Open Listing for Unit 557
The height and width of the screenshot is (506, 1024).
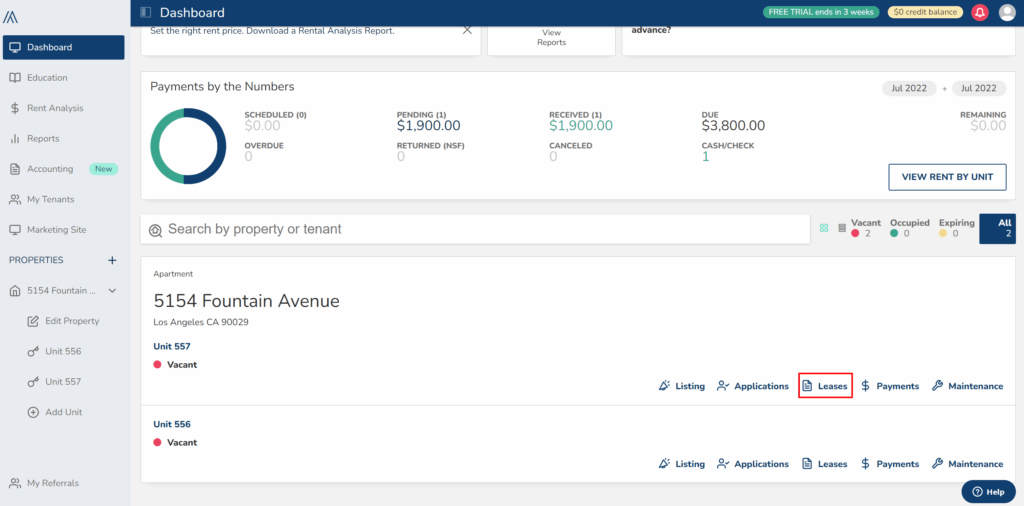(x=681, y=386)
